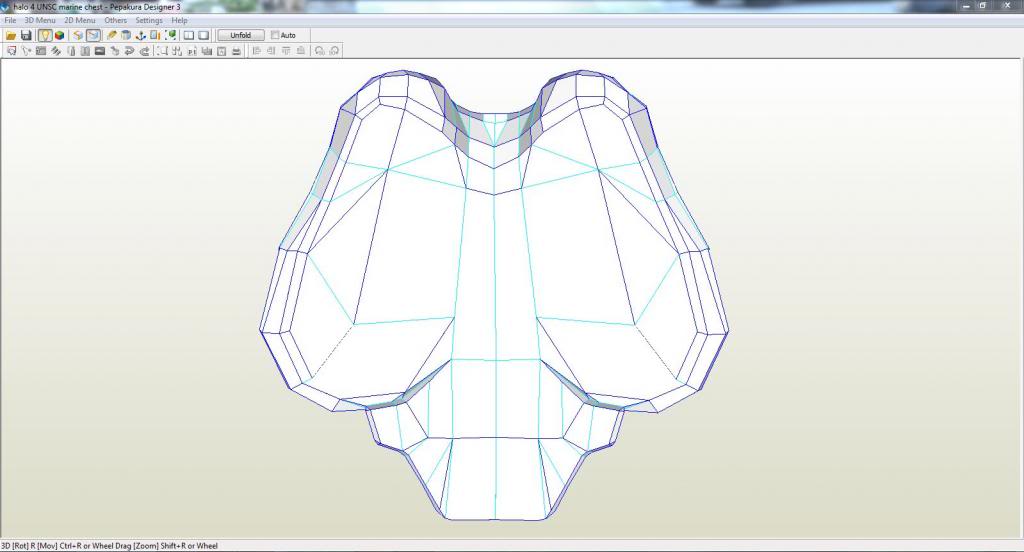
Task: Toggle the light bulb lighting icon
Action: pyautogui.click(x=45, y=35)
